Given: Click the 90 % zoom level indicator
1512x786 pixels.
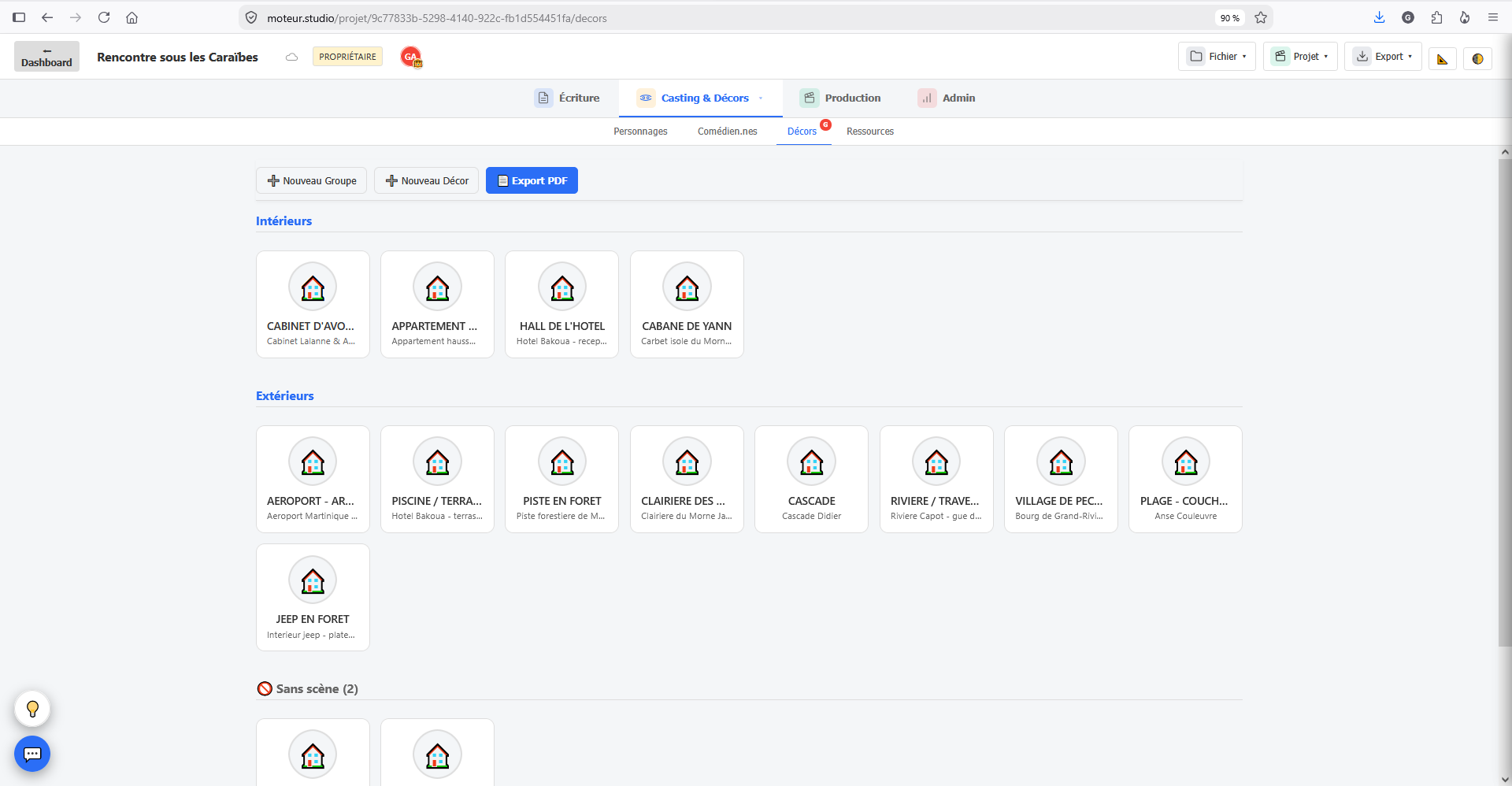Looking at the screenshot, I should (1229, 18).
